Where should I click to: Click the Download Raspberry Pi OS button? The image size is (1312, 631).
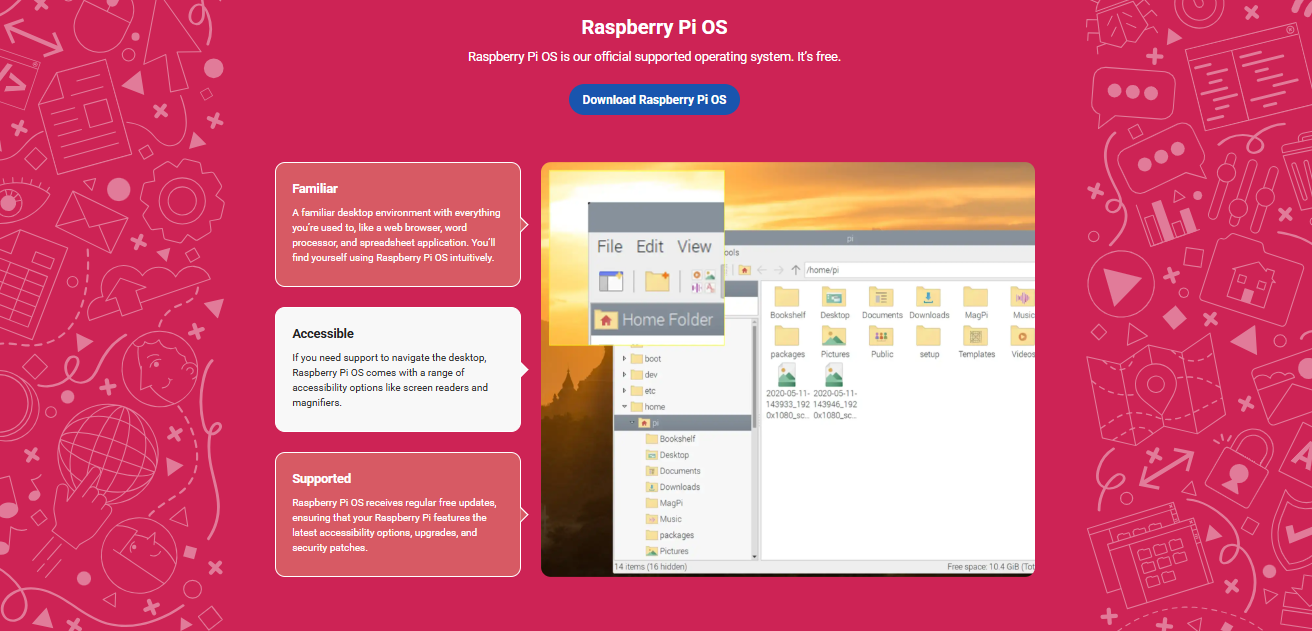tap(654, 100)
